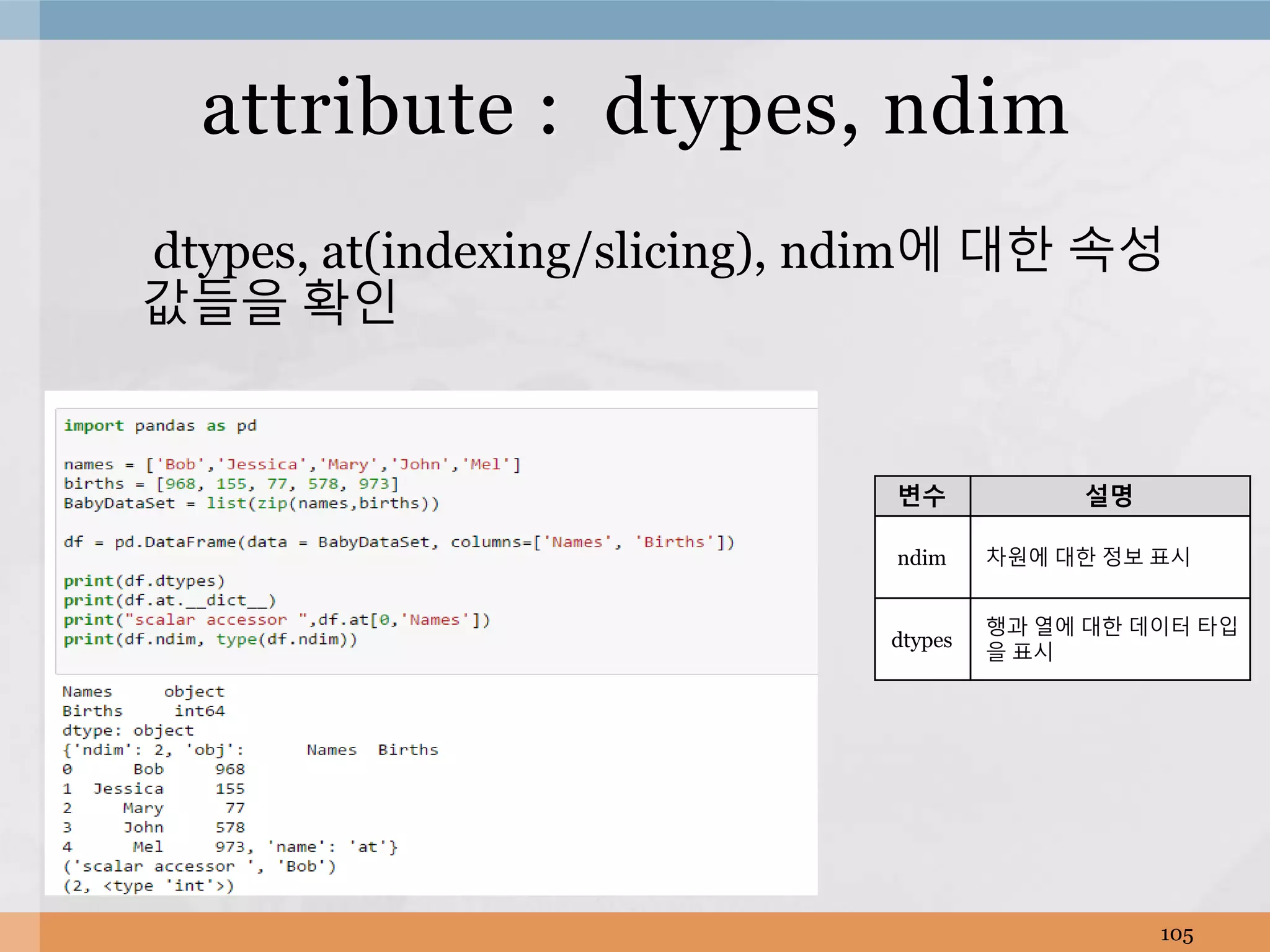
Task: Click the output line beginning {'ndim': 2, 'obj':
Action: (x=250, y=750)
